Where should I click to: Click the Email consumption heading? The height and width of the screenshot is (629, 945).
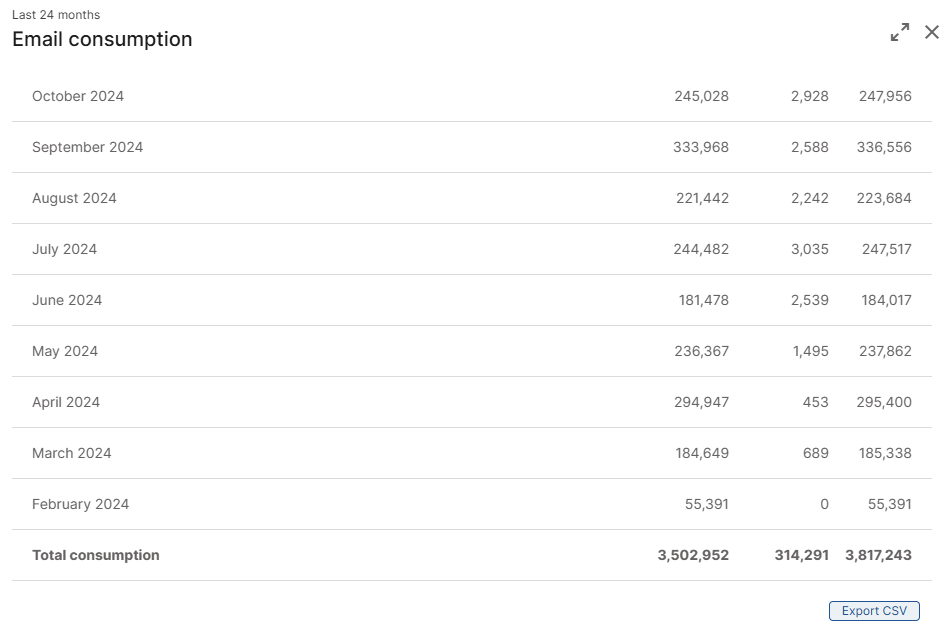click(102, 39)
